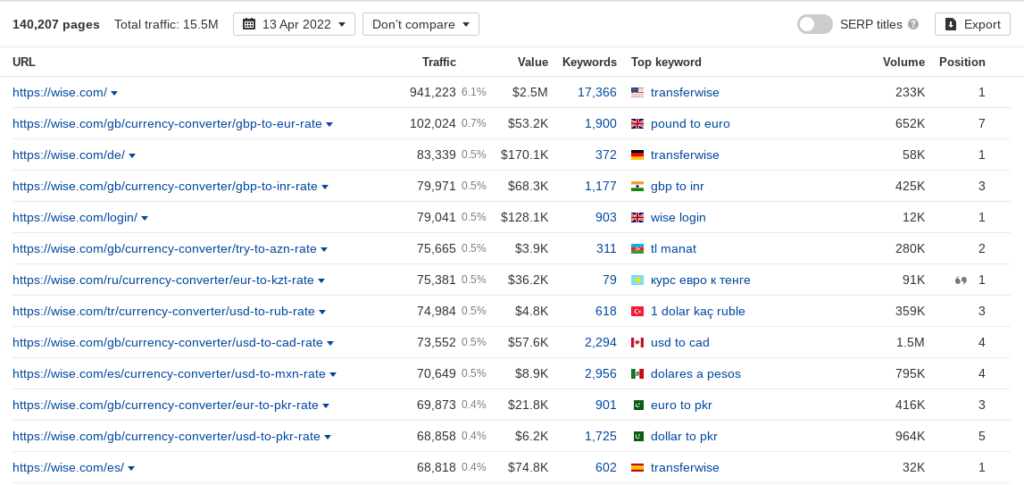Click the $170.1K value cell
1024x485 pixels.
click(x=524, y=155)
